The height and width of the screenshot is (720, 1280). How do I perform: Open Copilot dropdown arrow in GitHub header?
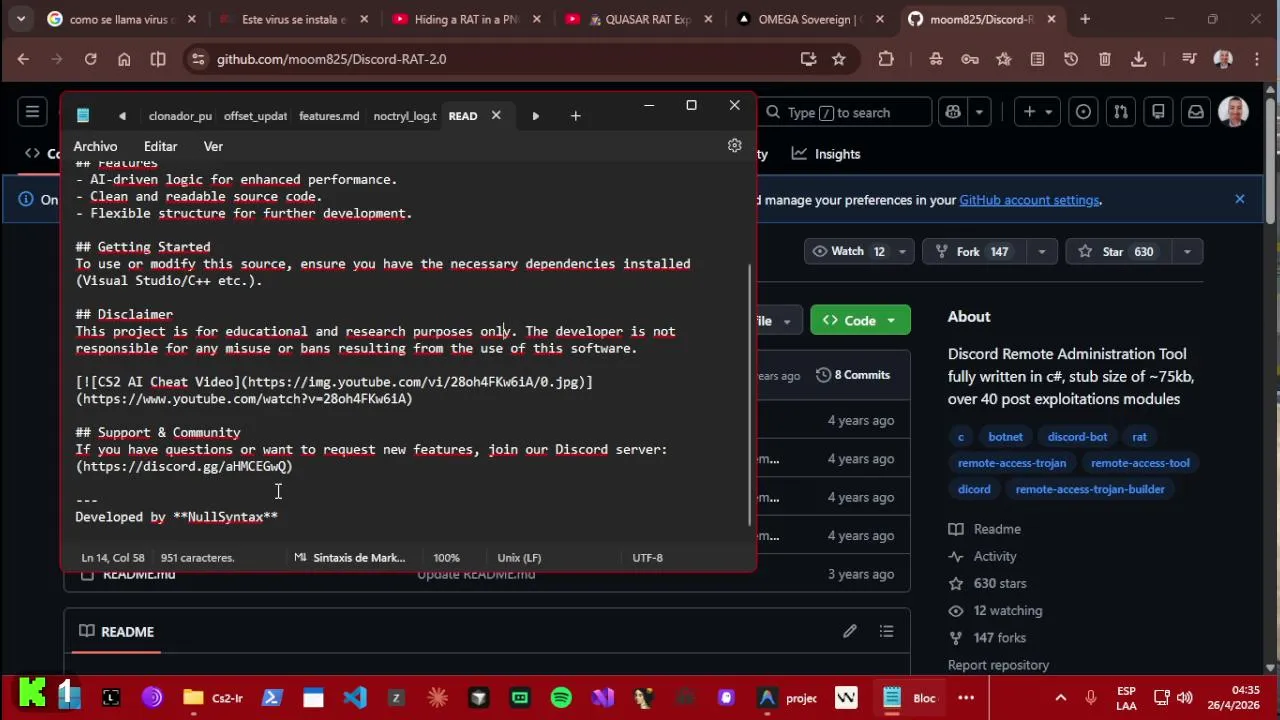(979, 112)
